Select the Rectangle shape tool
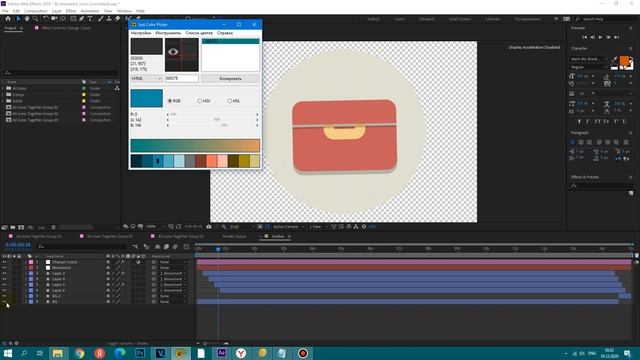The width and height of the screenshot is (640, 360). [x=73, y=19]
